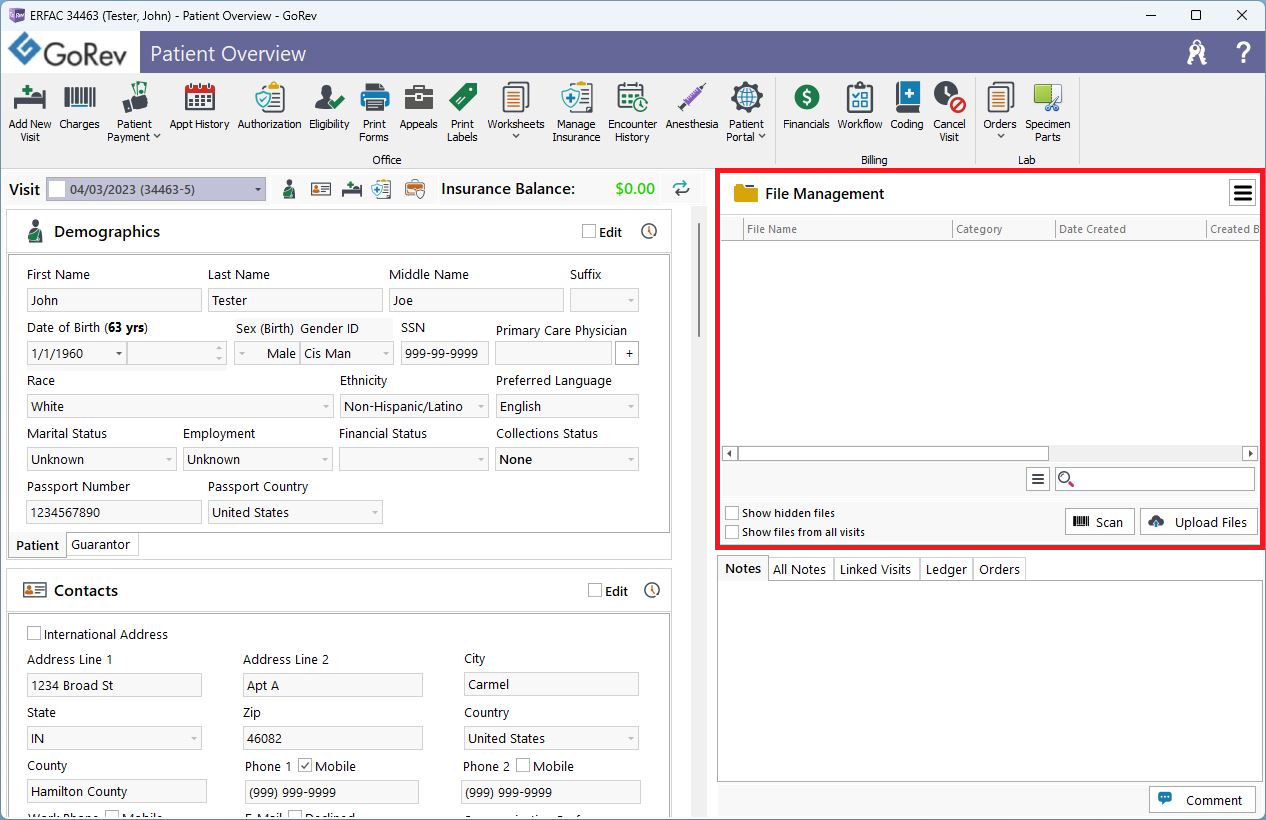Screen dimensions: 1266x820
Task: Check the Phone 2 Mobile checkbox
Action: tap(523, 766)
